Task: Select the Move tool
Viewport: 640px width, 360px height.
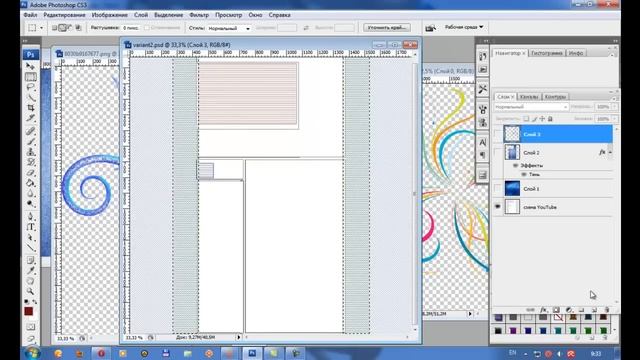Action: pos(31,66)
